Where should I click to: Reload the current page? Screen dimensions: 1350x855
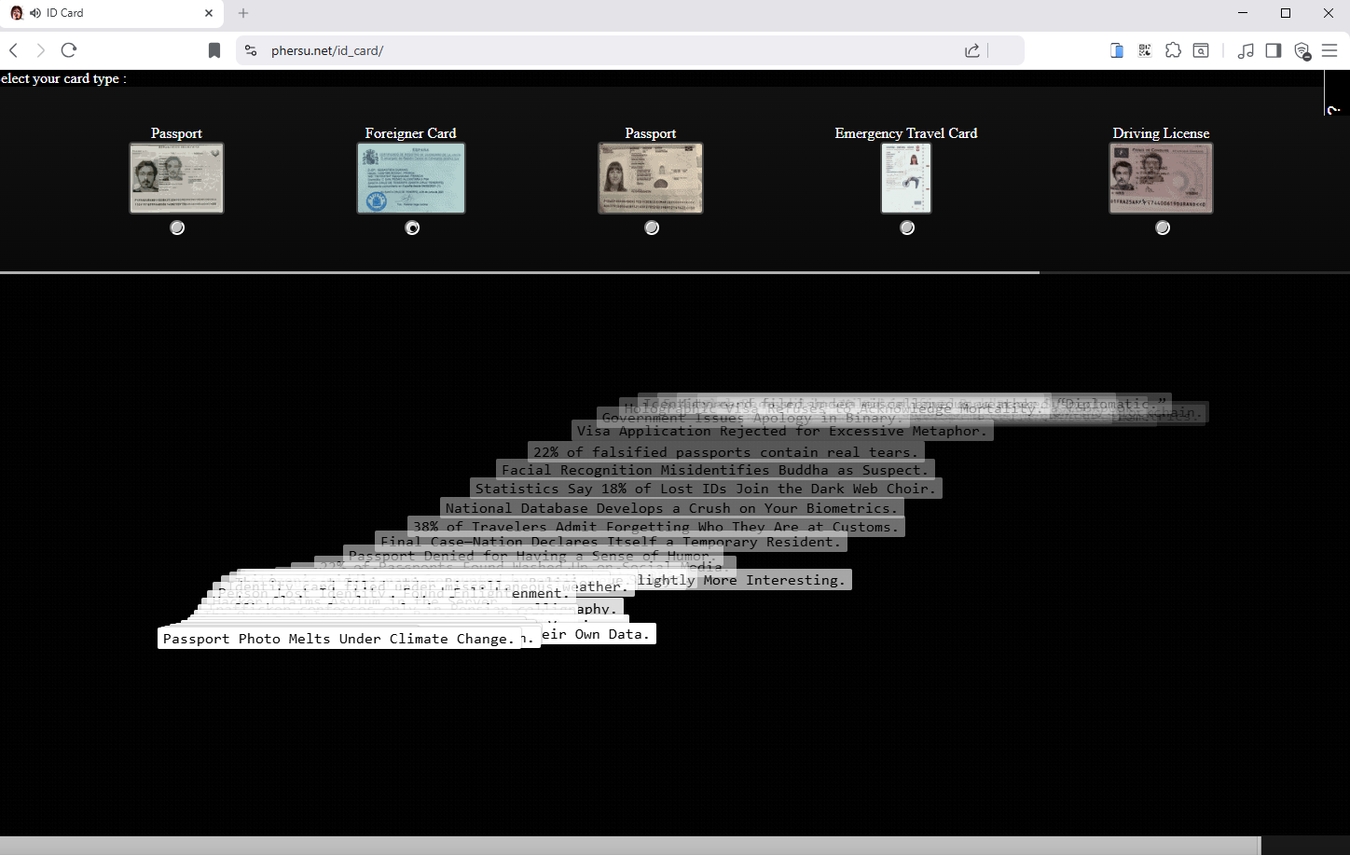point(68,50)
